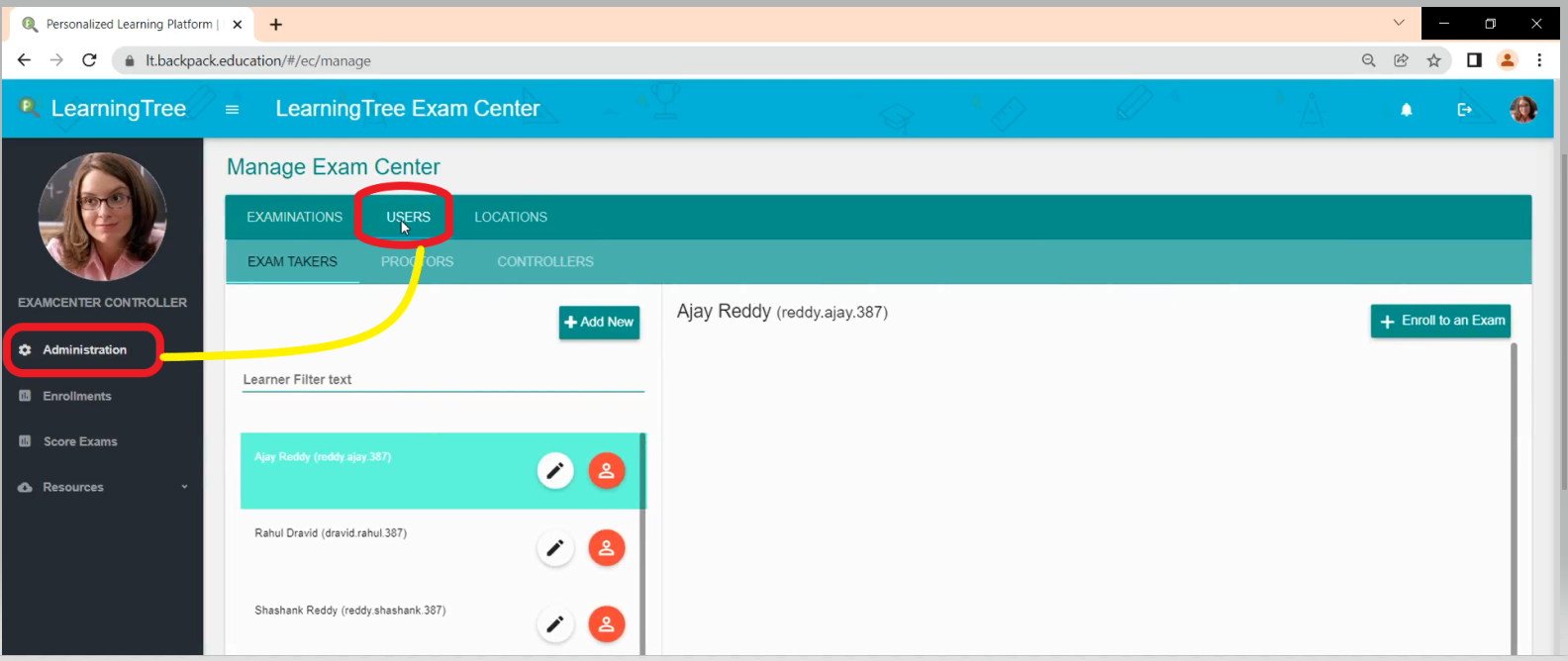Open the Locations tab
This screenshot has width=1568, height=661.
click(510, 217)
